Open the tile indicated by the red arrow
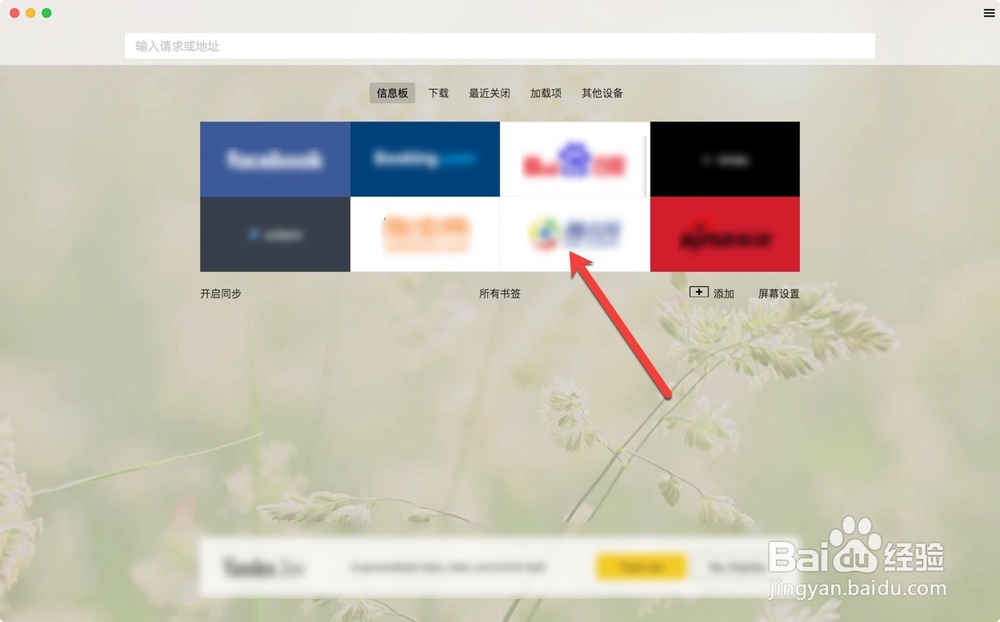The width and height of the screenshot is (1000, 622). [575, 234]
